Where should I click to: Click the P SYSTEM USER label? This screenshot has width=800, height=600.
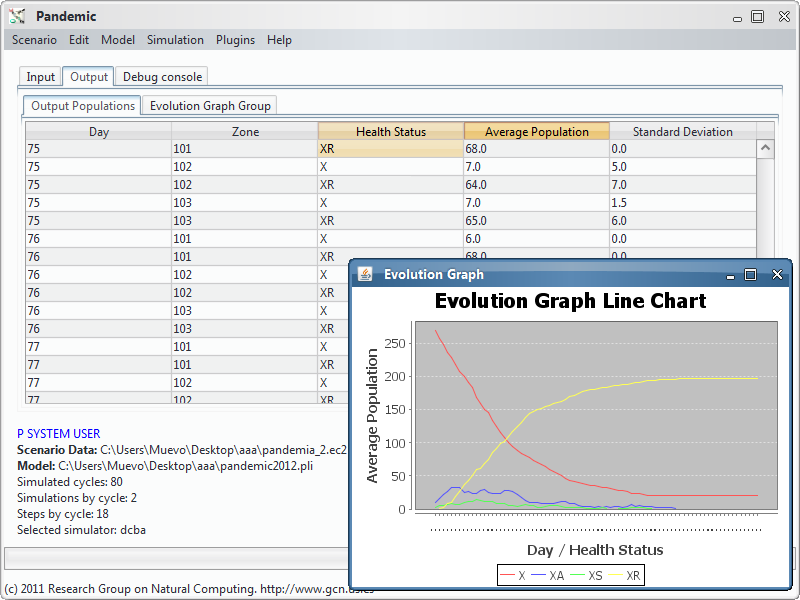click(59, 434)
